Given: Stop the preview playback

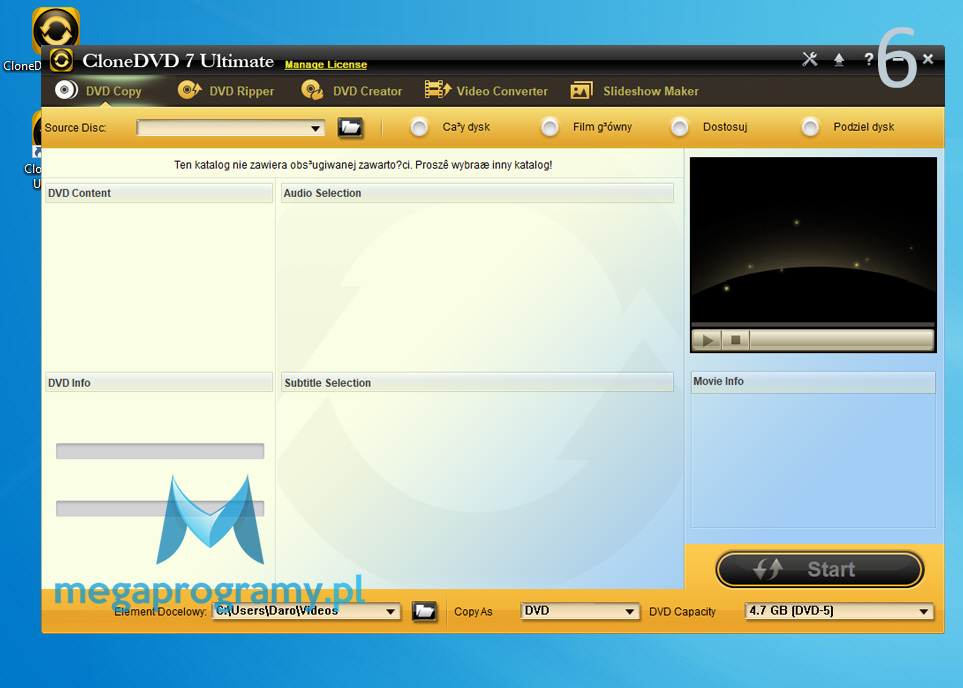Looking at the screenshot, I should [736, 340].
